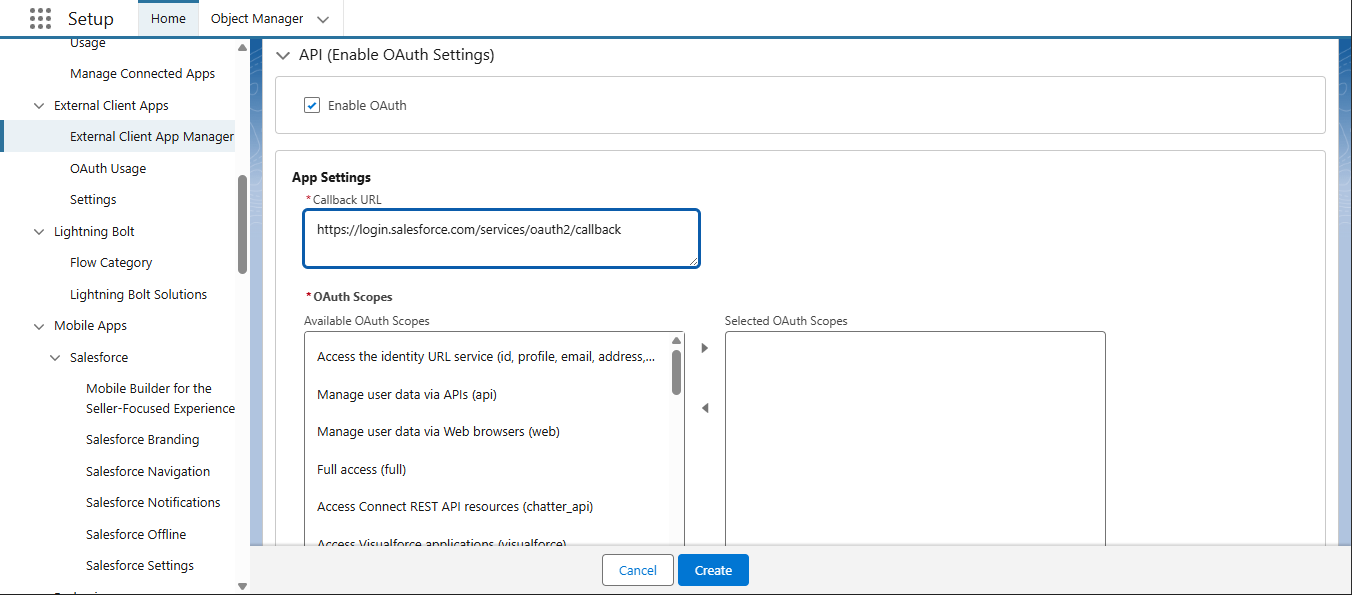Open the App Launcher grid icon

(40, 19)
